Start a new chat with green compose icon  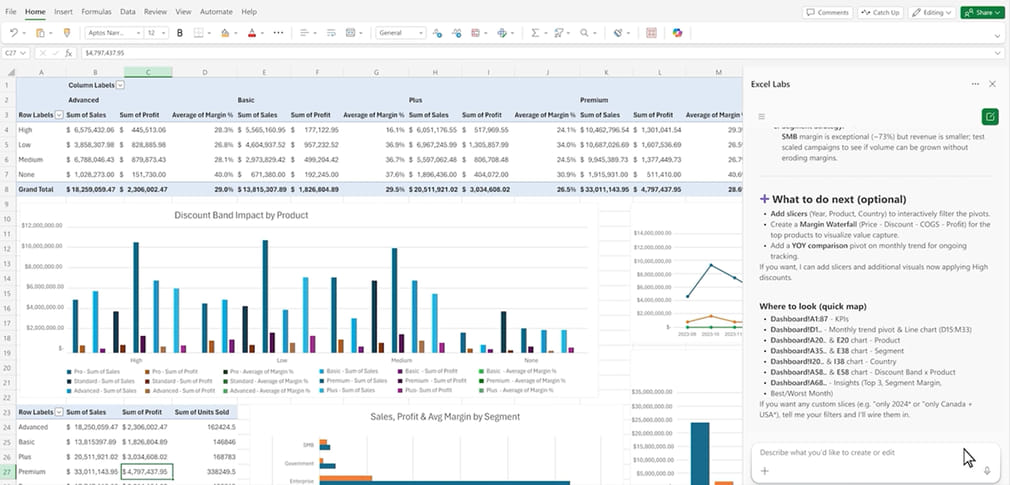(989, 116)
